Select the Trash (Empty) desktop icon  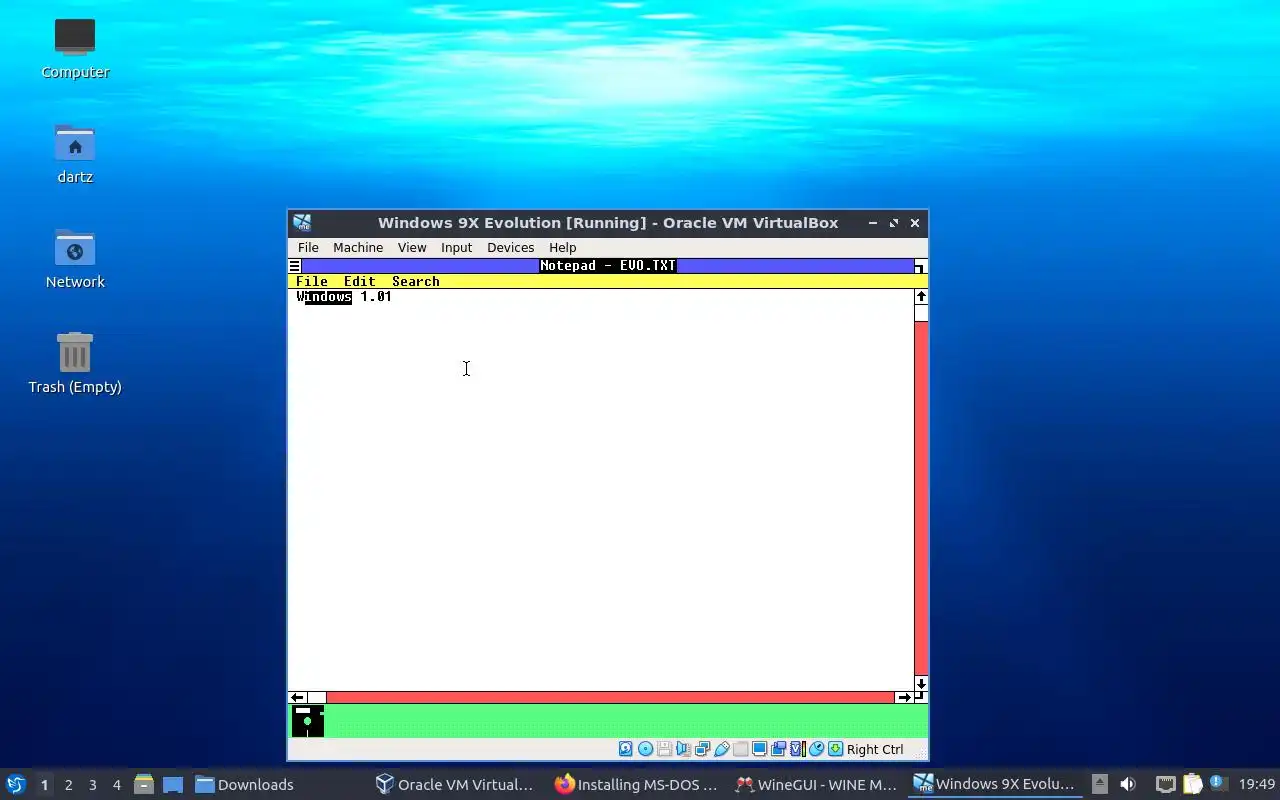pyautogui.click(x=75, y=364)
